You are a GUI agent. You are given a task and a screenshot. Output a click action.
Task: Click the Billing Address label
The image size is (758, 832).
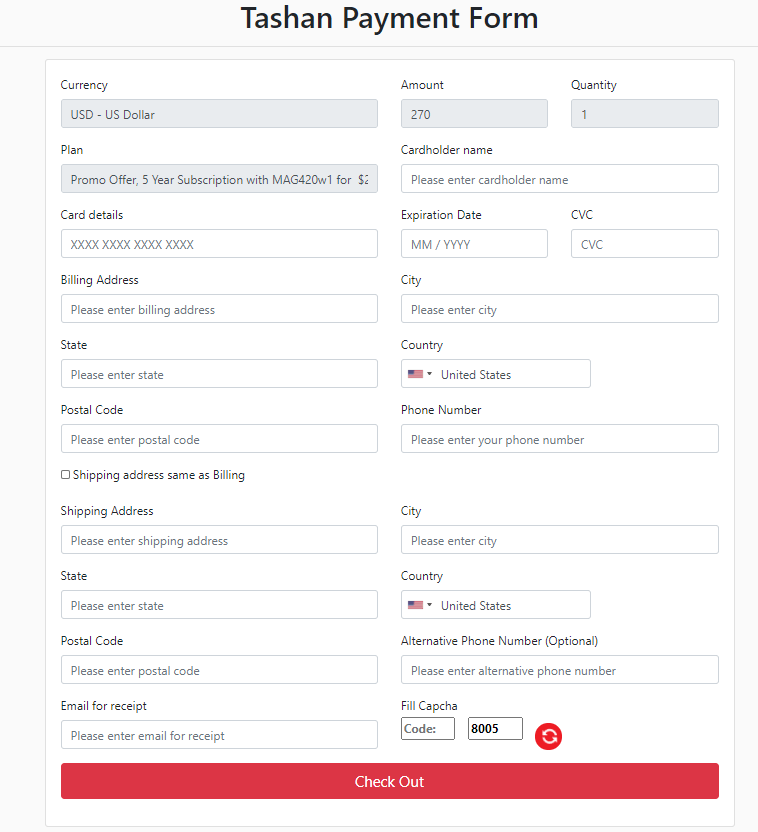[x=99, y=280]
